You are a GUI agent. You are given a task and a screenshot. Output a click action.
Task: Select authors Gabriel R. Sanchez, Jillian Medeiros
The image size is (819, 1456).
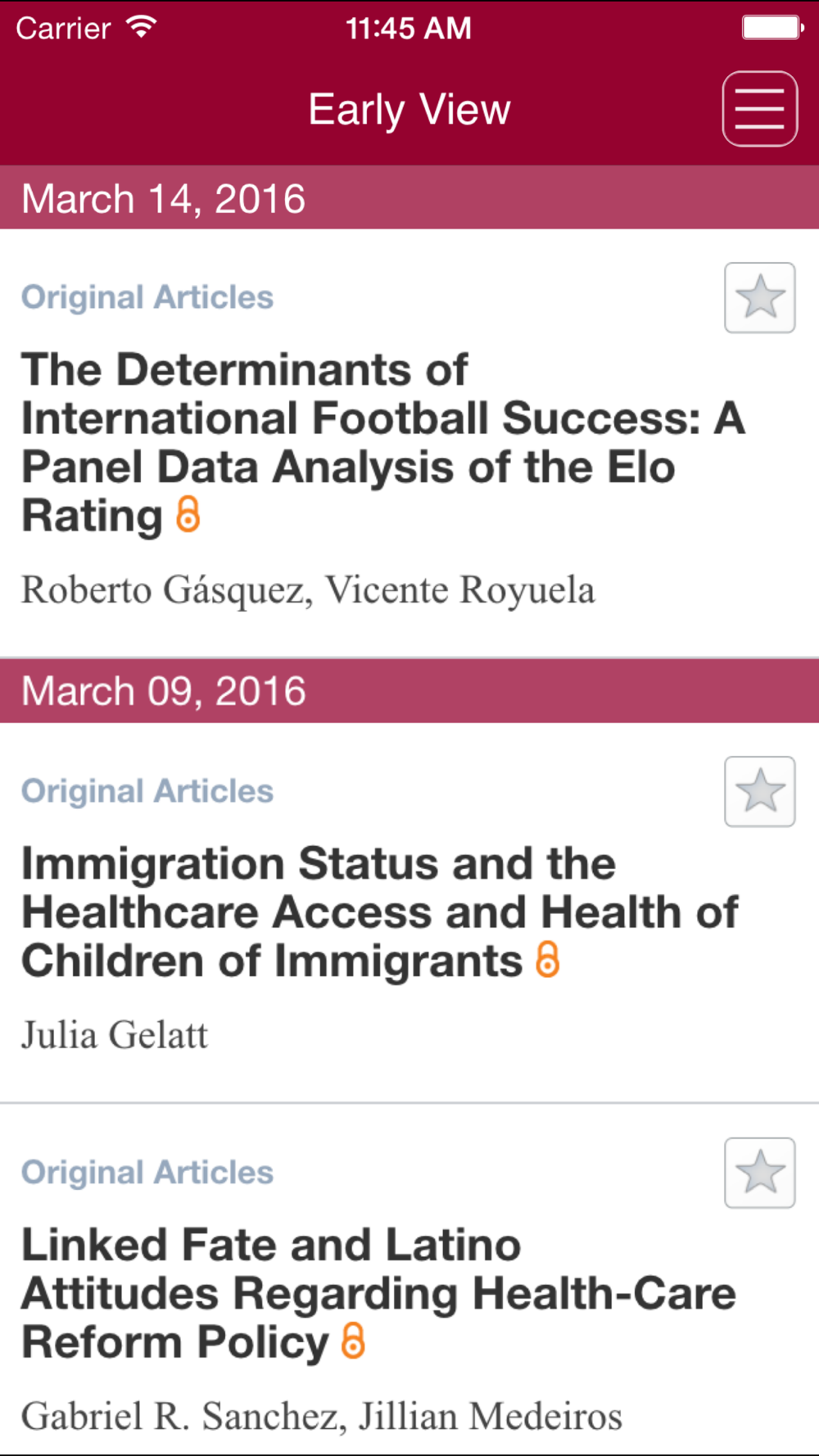click(322, 1416)
